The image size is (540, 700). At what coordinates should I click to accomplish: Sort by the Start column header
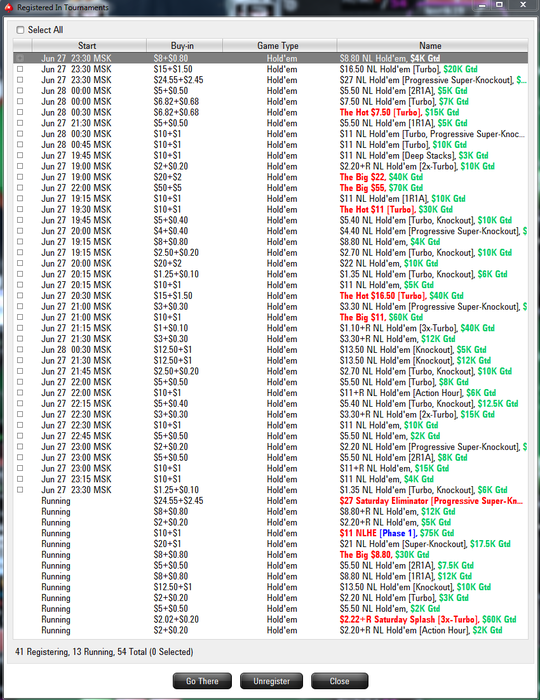[x=89, y=46]
